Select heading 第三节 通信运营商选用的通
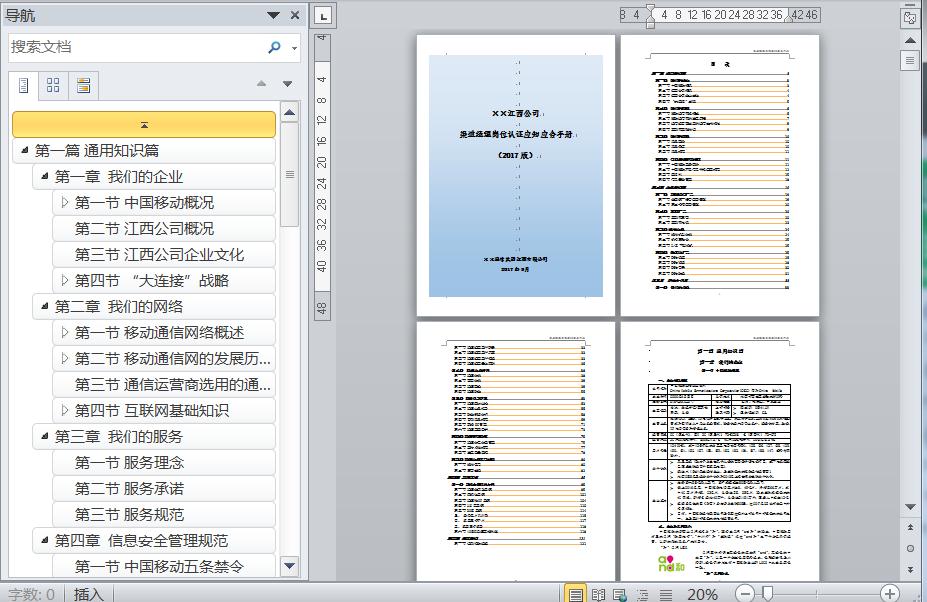 pos(164,385)
